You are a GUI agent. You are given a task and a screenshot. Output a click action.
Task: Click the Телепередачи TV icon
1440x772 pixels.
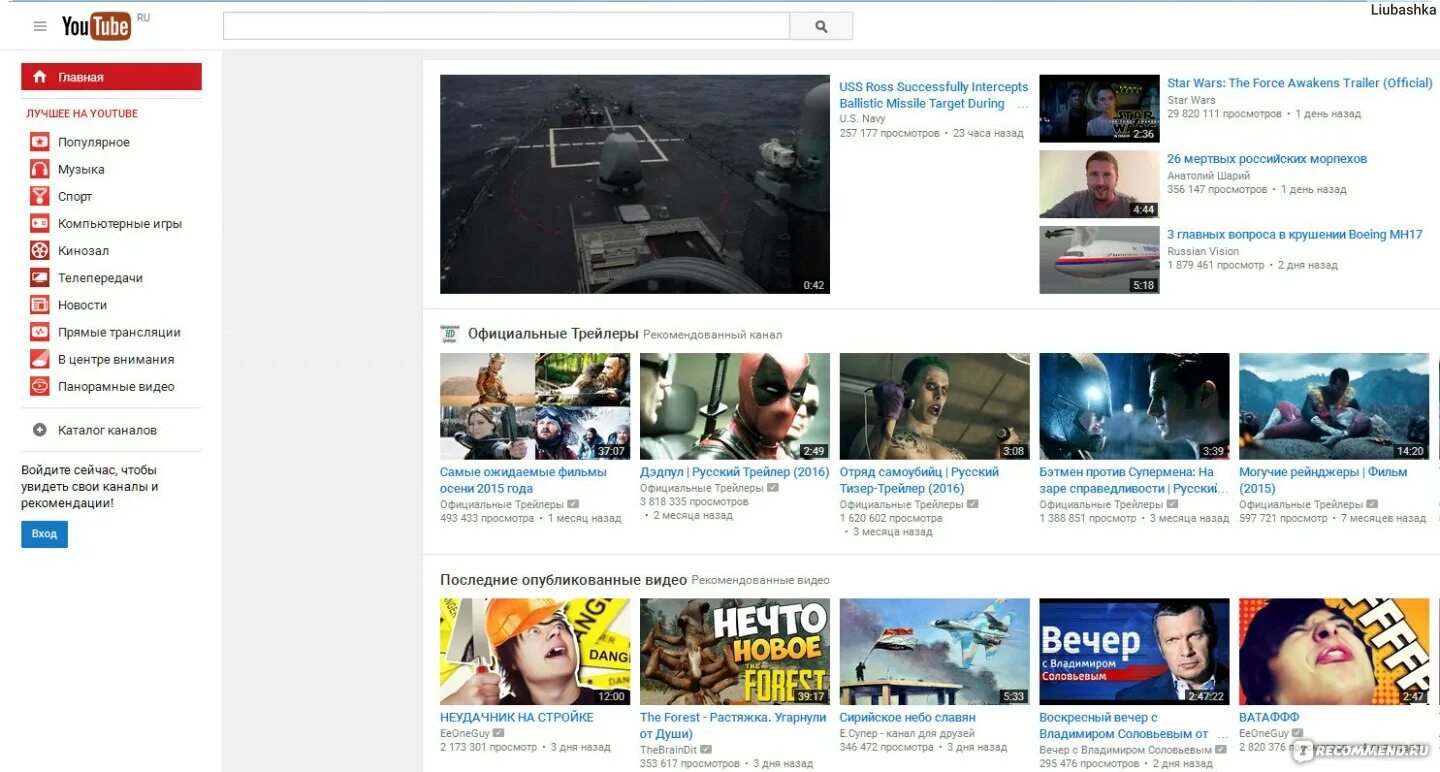pyautogui.click(x=39, y=277)
